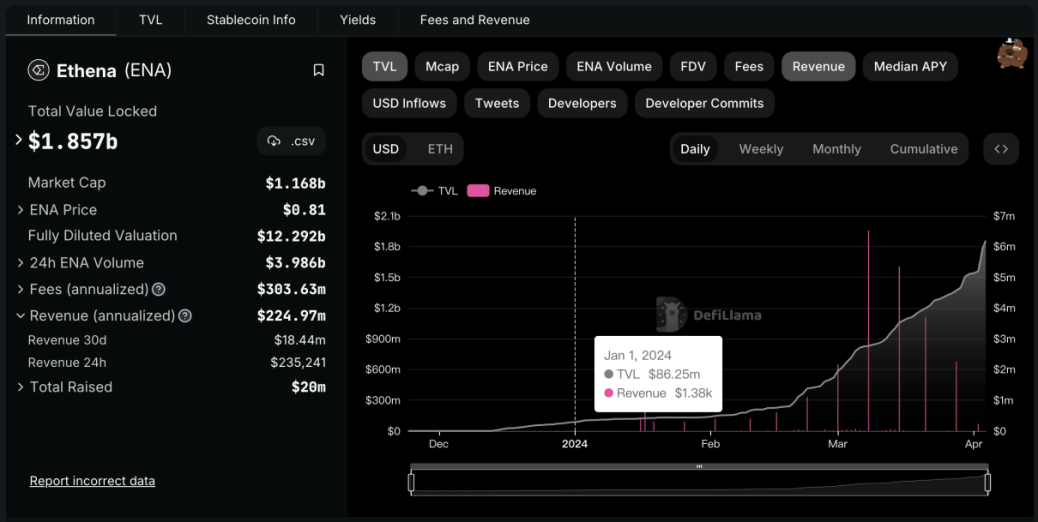Click the Ethena logo icon

coord(38,70)
